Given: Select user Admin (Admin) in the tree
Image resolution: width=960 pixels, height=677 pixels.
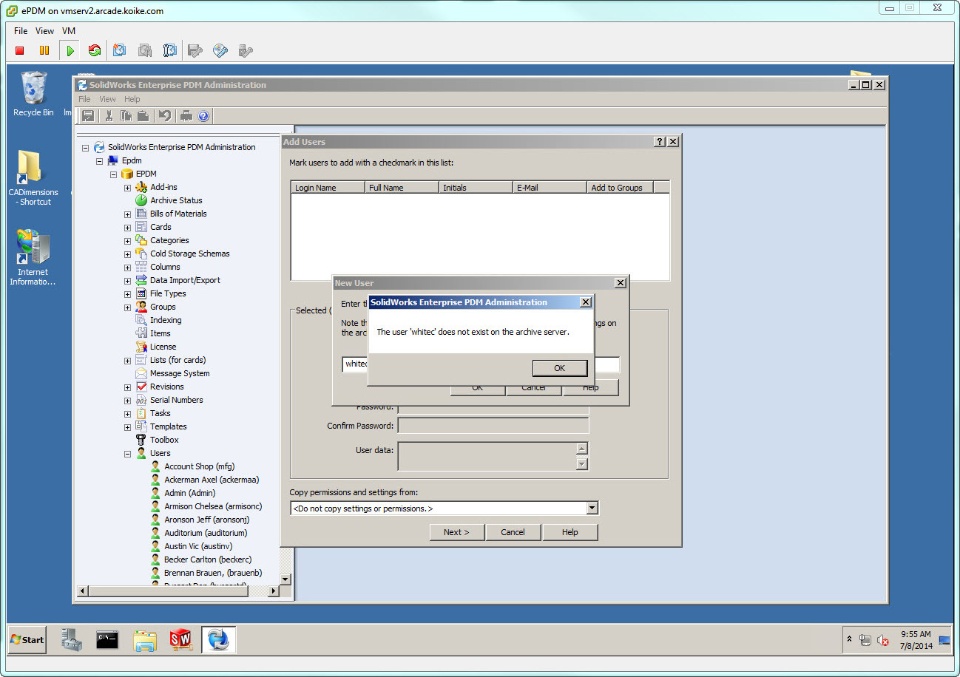Looking at the screenshot, I should click(190, 493).
